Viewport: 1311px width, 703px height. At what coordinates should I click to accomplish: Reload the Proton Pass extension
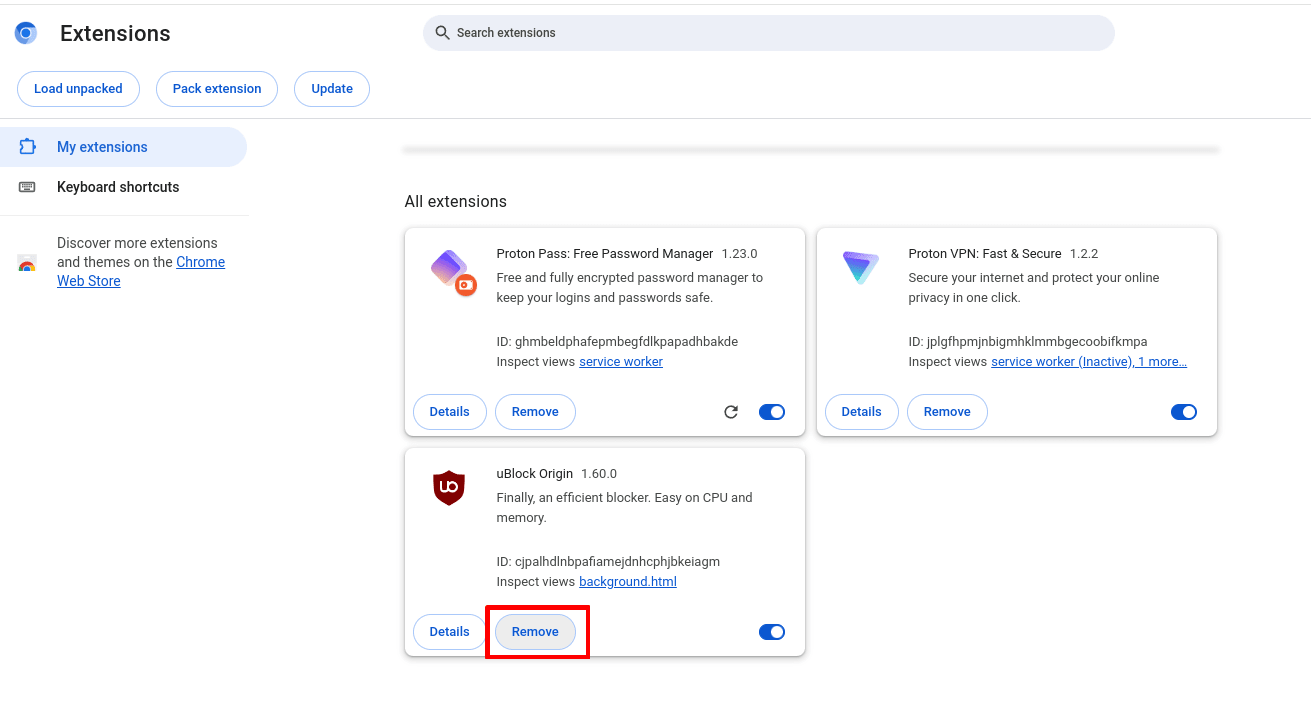(x=731, y=412)
